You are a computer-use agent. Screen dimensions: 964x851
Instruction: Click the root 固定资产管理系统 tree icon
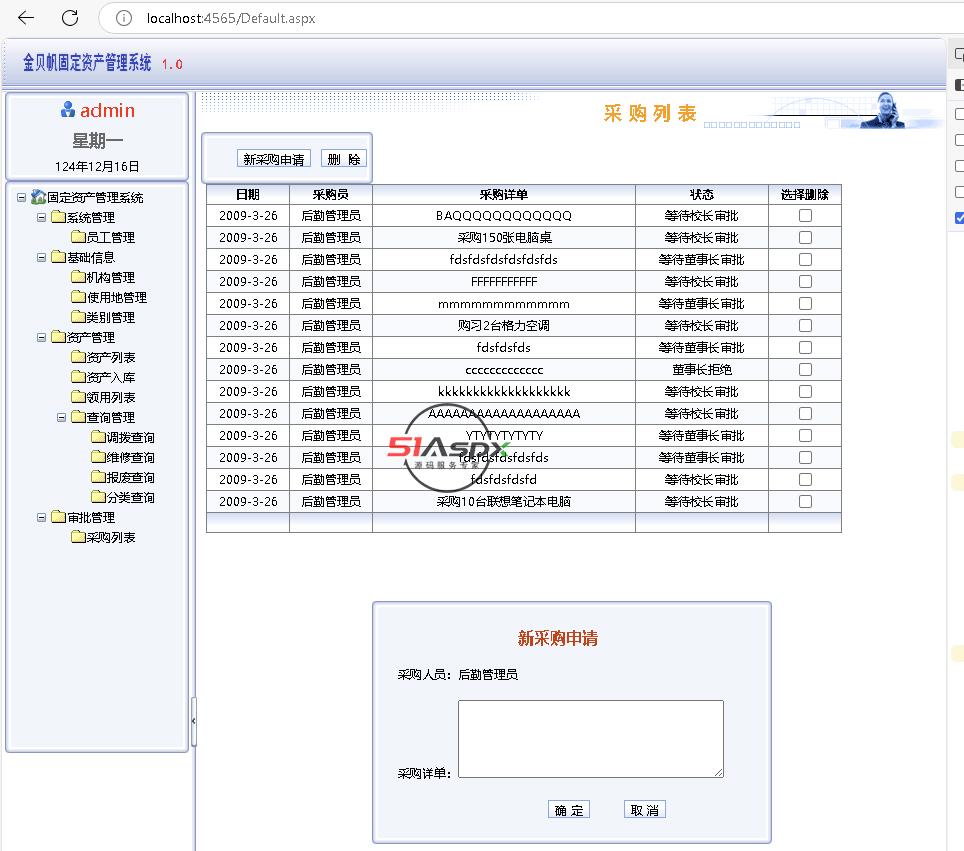pos(38,197)
